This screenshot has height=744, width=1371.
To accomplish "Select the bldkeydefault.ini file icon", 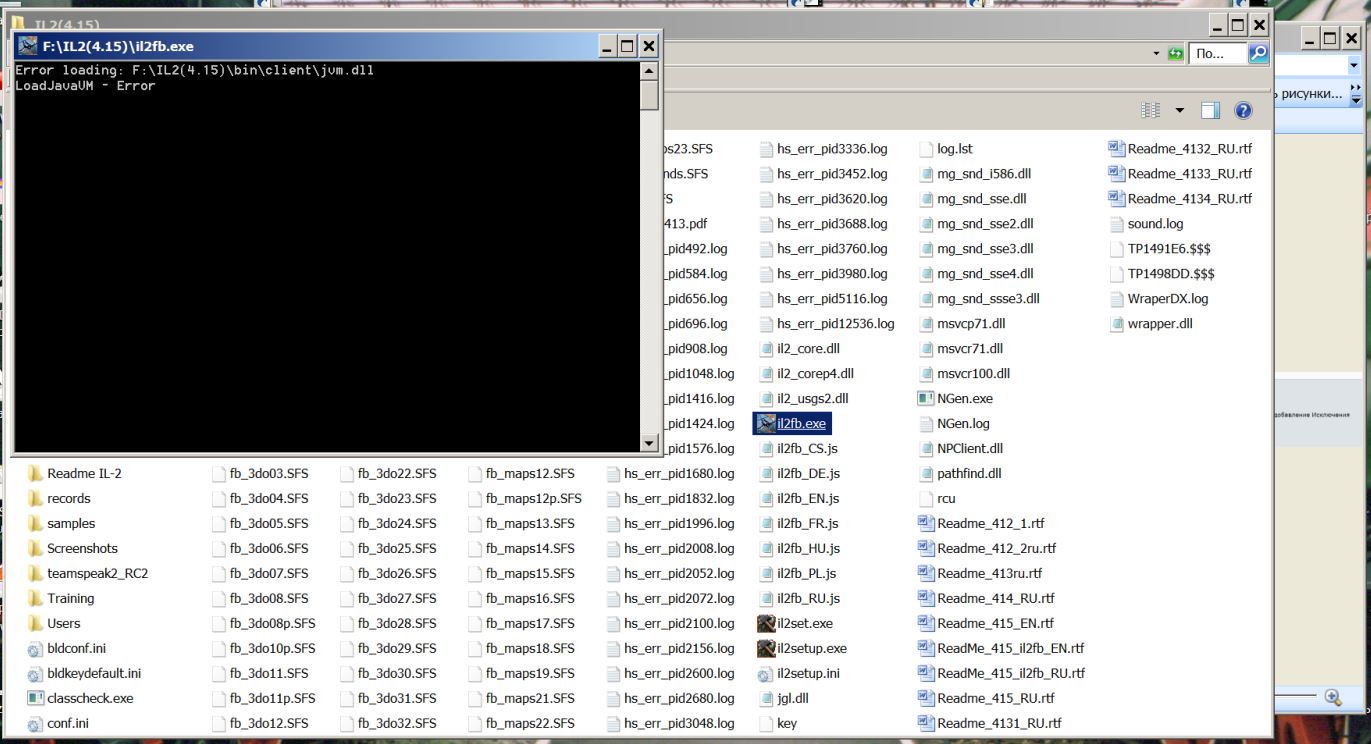I will click(x=36, y=674).
